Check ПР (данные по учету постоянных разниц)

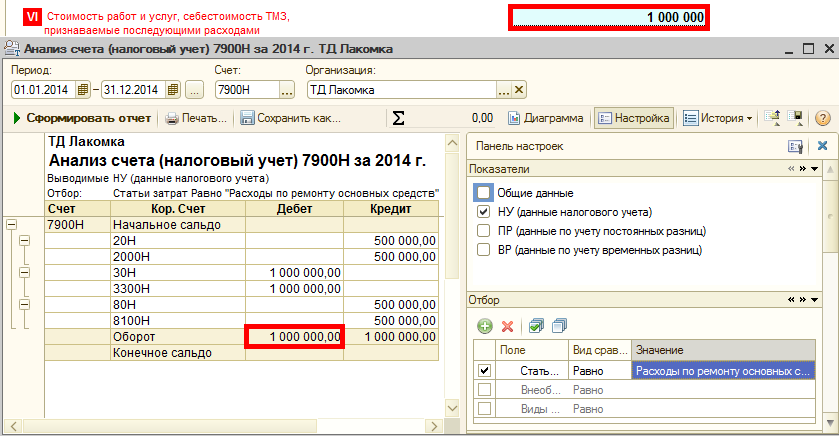[x=484, y=231]
